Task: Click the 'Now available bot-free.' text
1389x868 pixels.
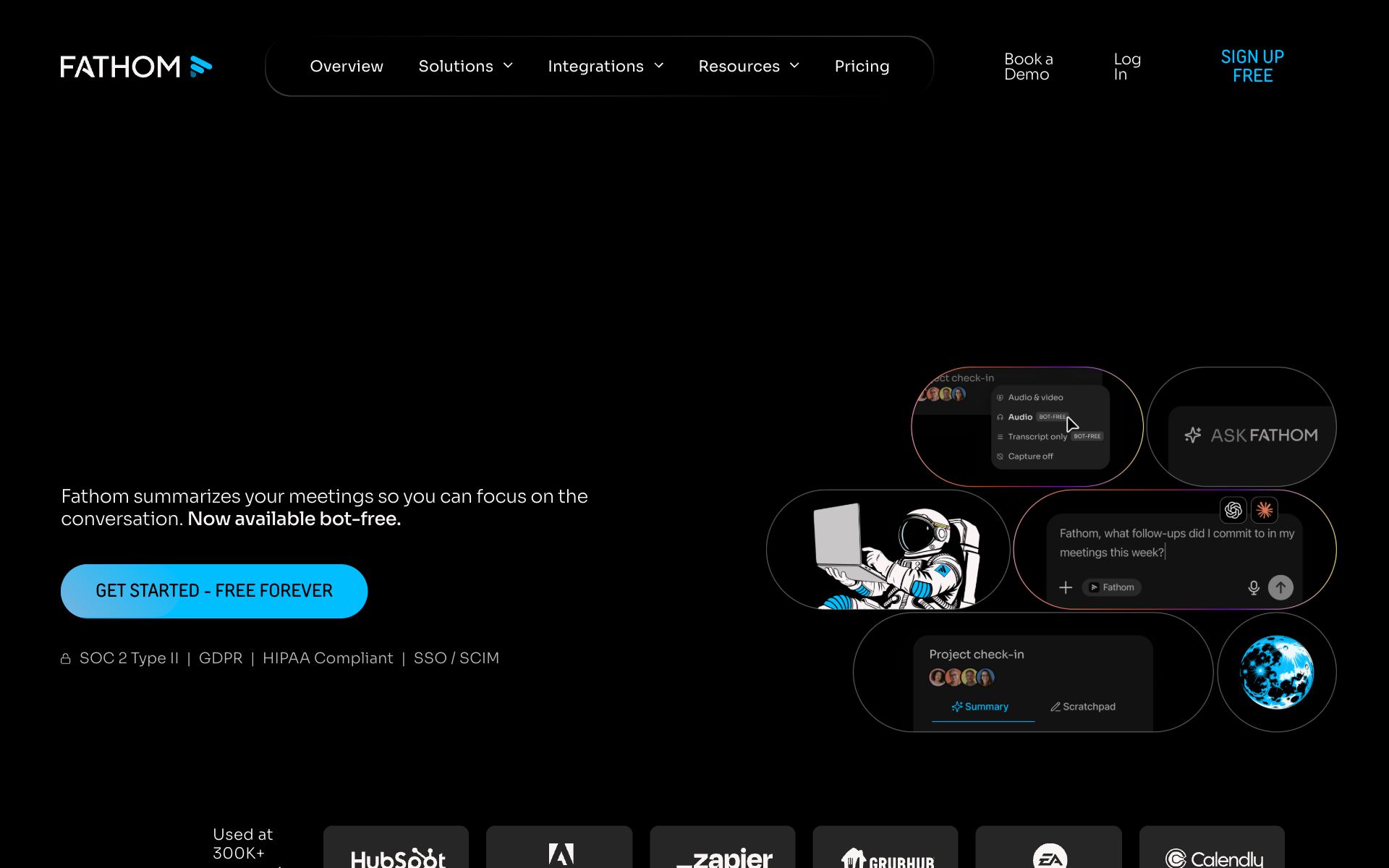Action: pos(294,519)
